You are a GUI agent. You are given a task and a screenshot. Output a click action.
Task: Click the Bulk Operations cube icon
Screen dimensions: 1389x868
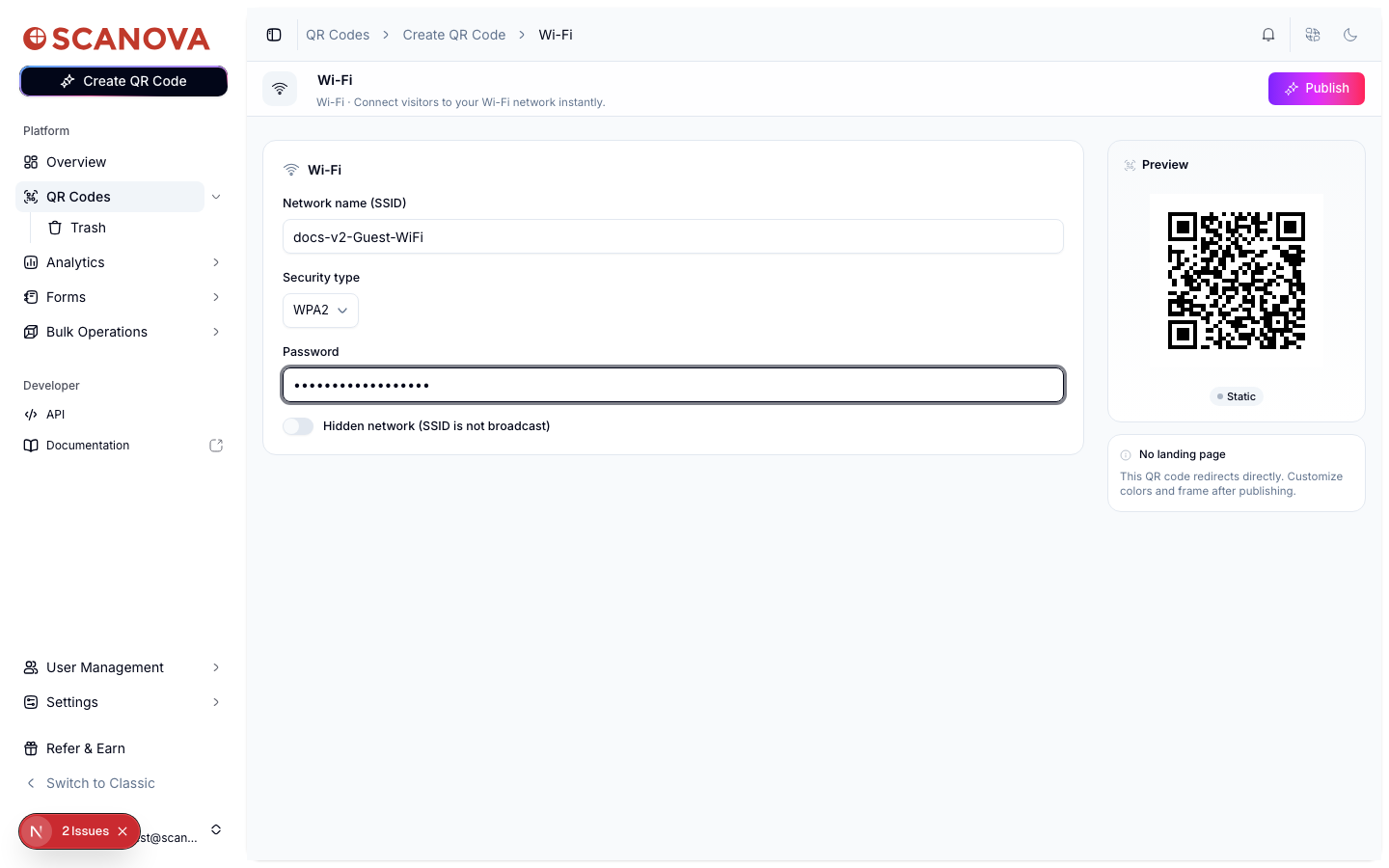pos(31,332)
